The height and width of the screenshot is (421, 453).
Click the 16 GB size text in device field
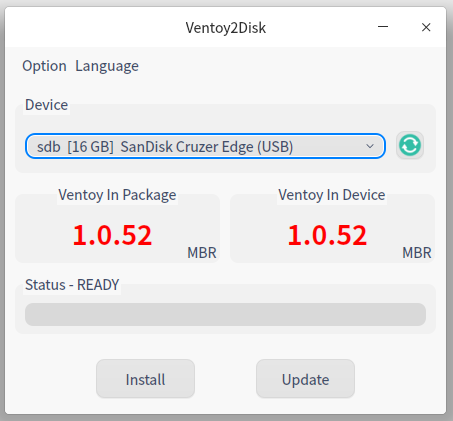[90, 147]
